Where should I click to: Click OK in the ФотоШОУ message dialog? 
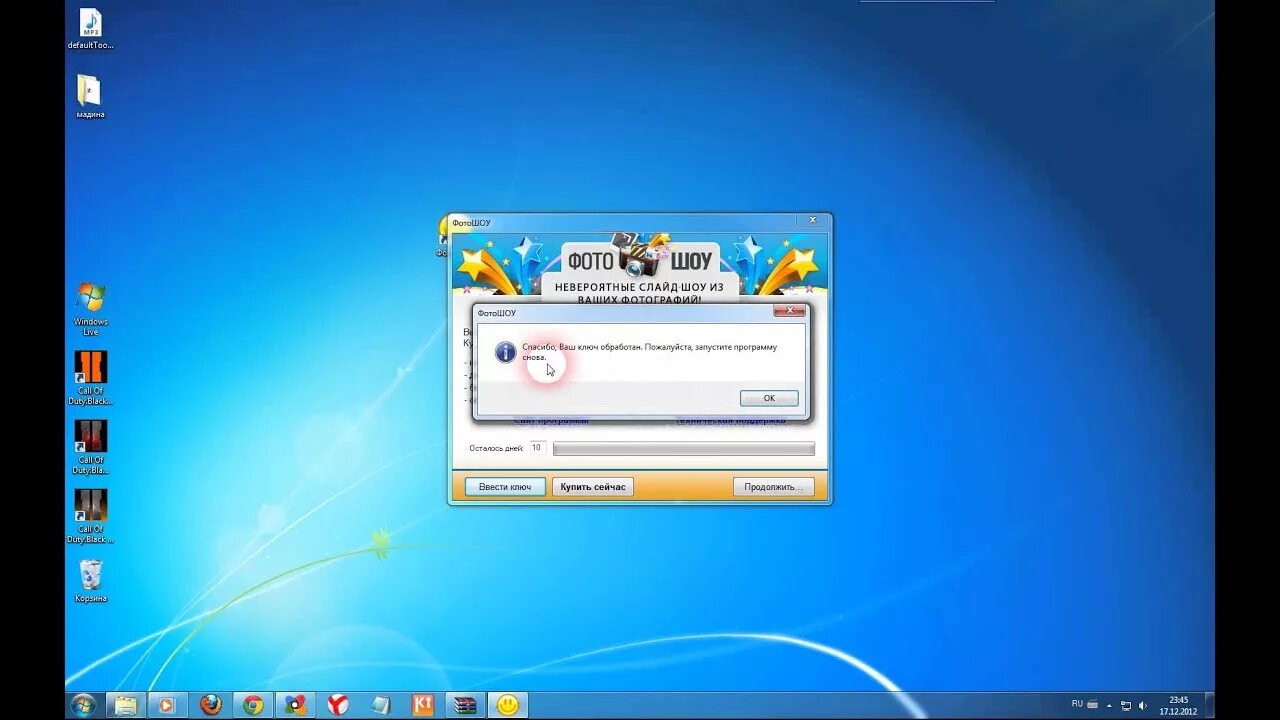769,398
